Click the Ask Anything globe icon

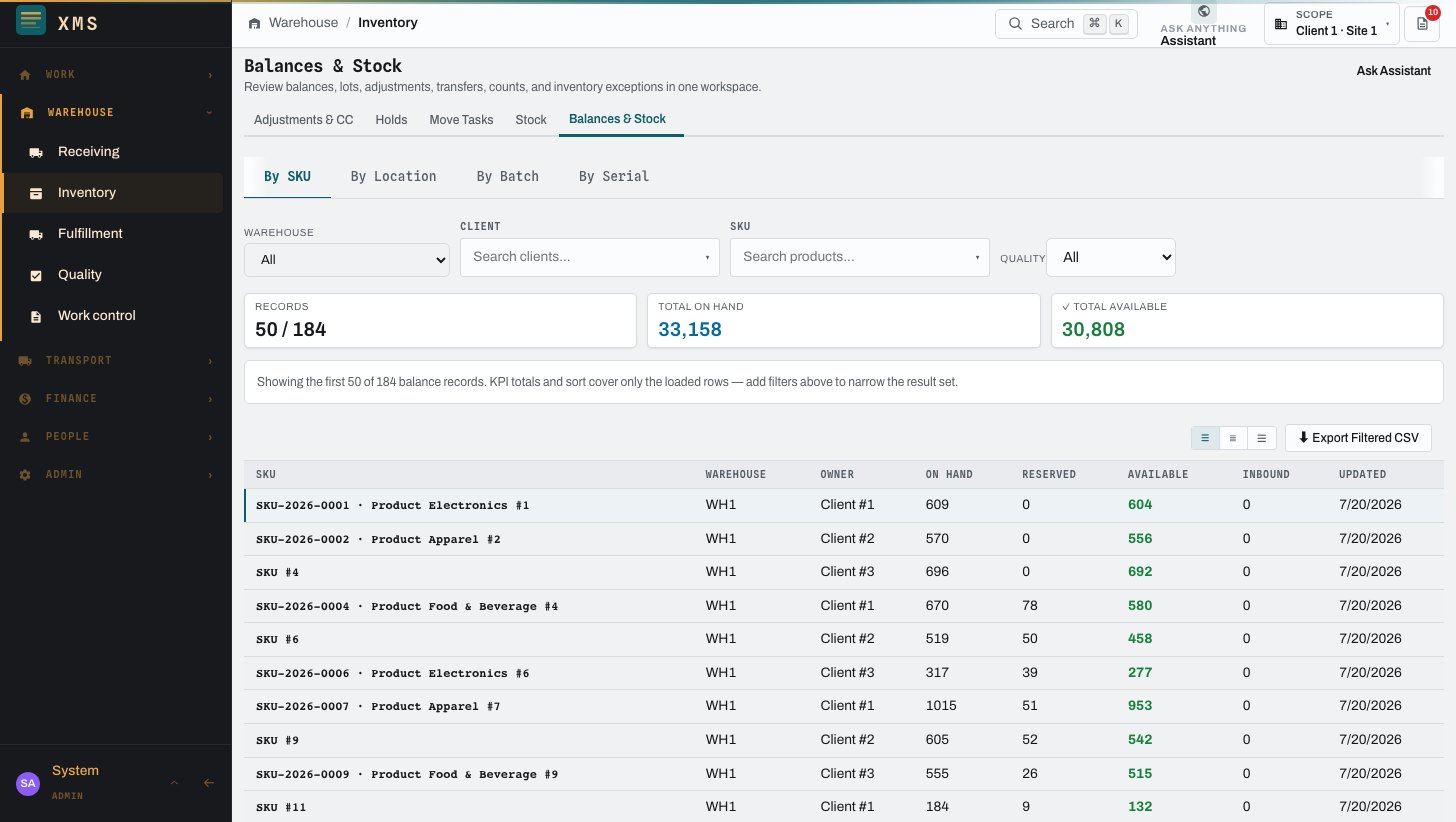1203,11
